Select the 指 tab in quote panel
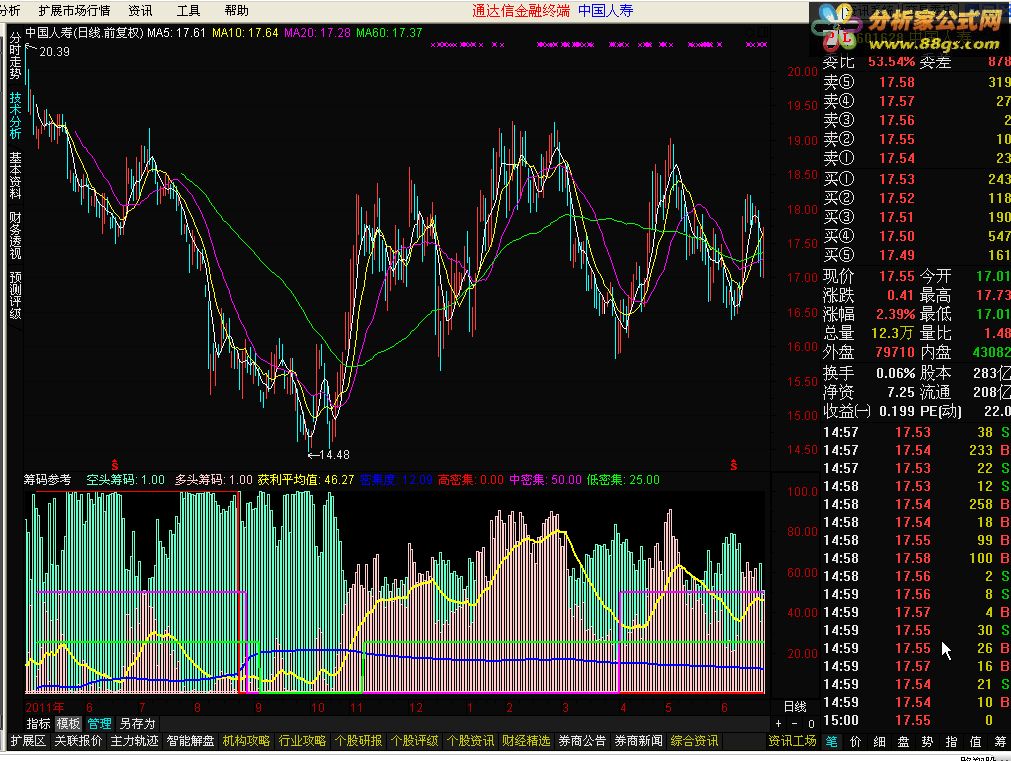1011x761 pixels. (951, 742)
